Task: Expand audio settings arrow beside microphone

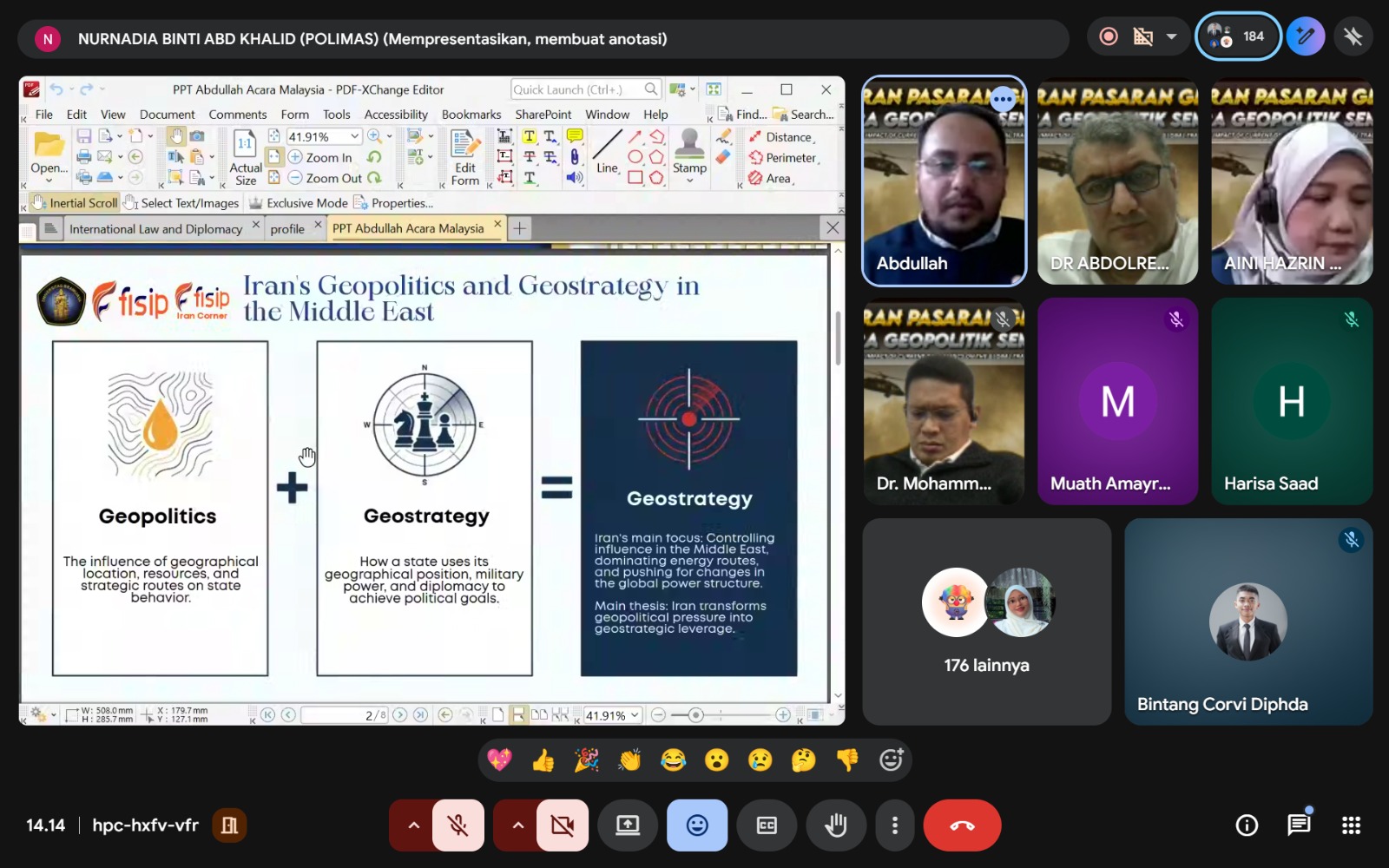Action: point(414,825)
